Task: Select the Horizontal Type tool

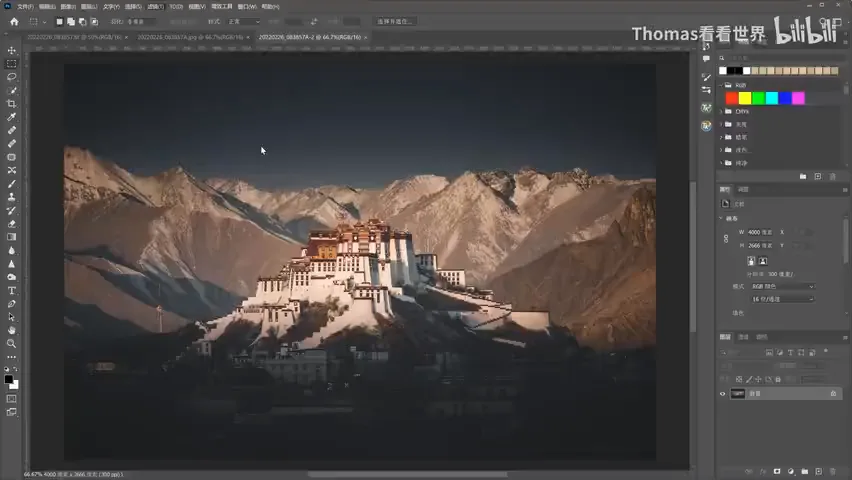Action: [11, 290]
